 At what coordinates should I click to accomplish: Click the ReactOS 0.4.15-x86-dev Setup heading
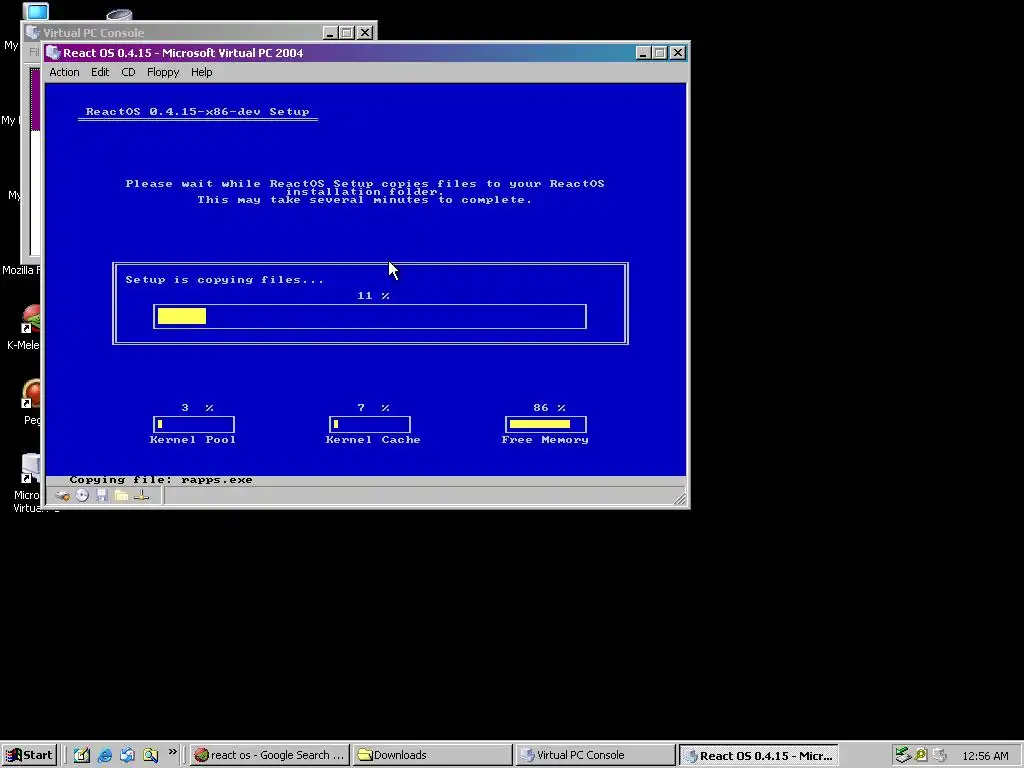197,112
